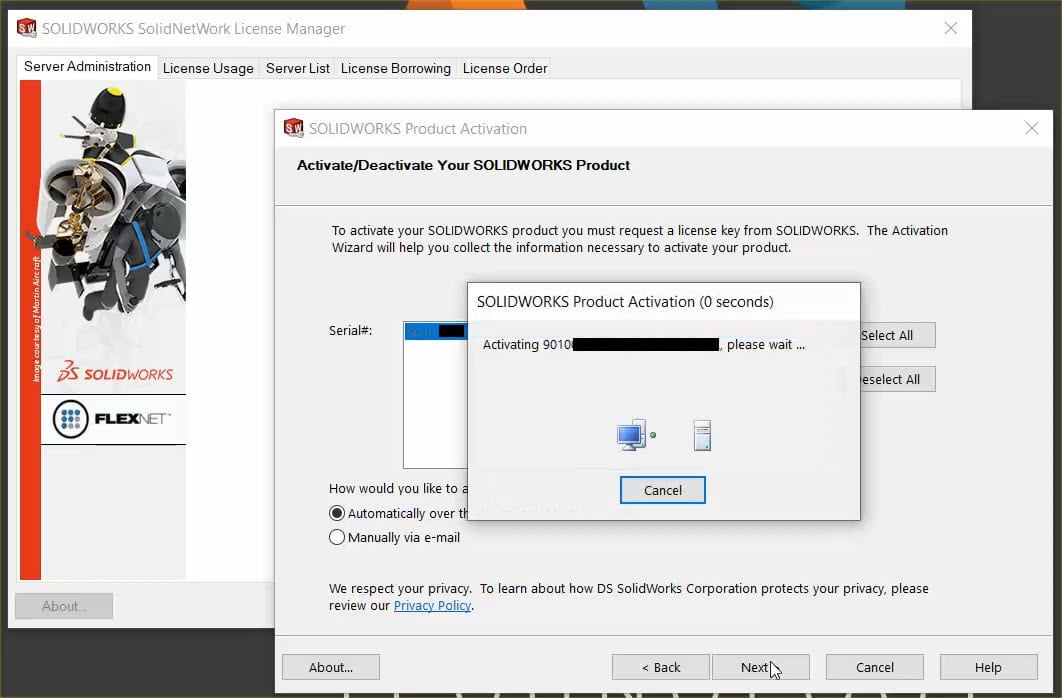The height and width of the screenshot is (698, 1062).
Task: Open the License Borrowing tab
Action: [396, 68]
